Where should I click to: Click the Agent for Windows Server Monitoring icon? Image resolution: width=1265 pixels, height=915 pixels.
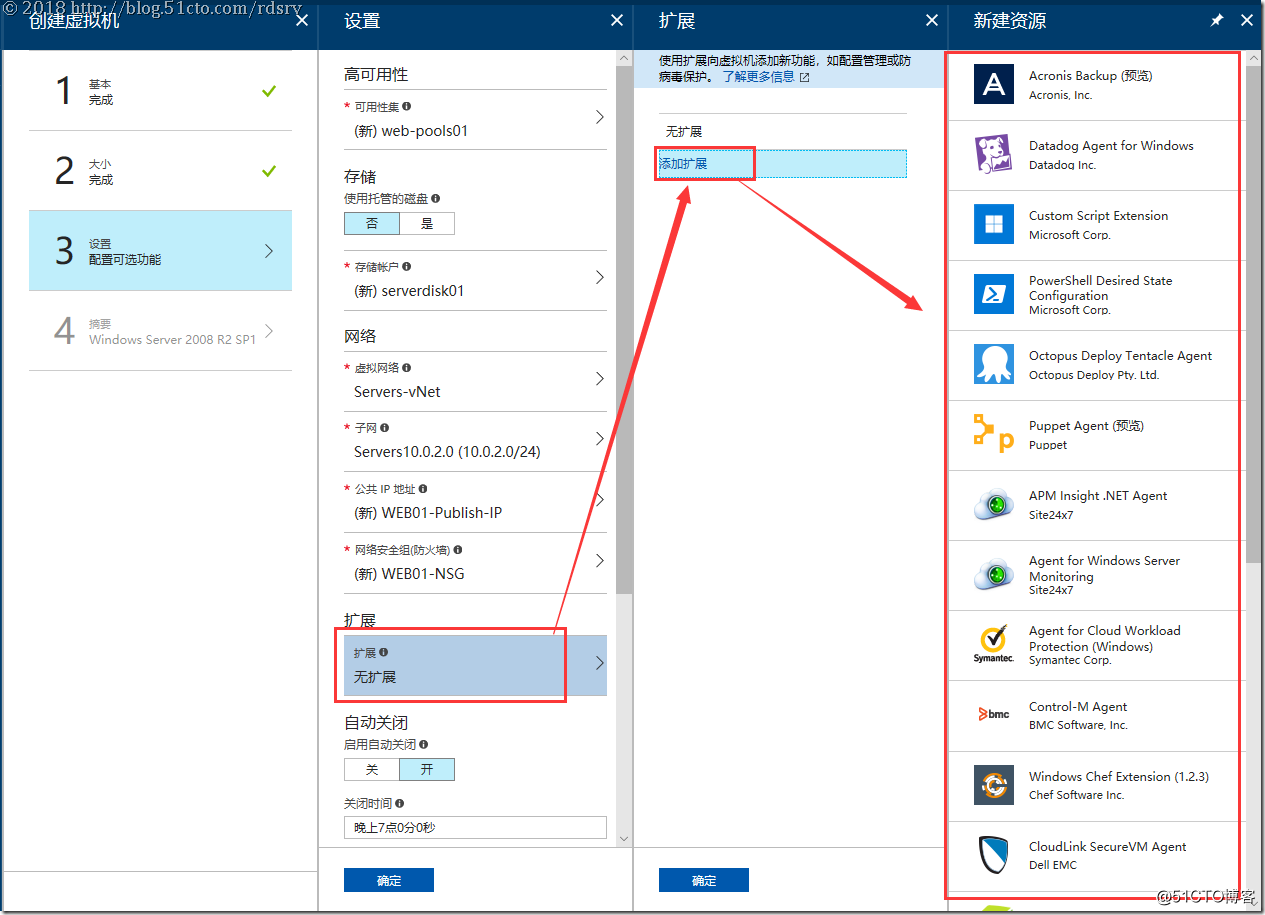click(993, 575)
